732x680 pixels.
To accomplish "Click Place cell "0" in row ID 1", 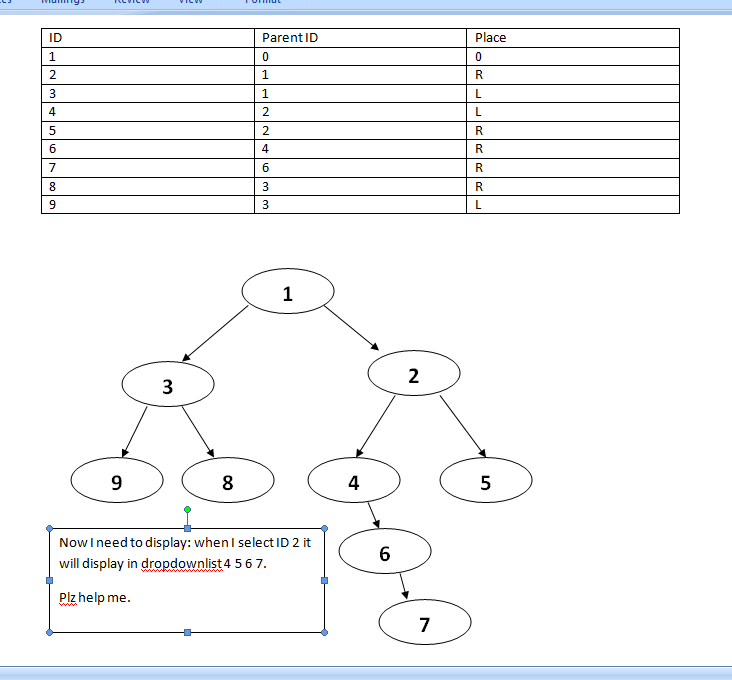I will (x=573, y=56).
